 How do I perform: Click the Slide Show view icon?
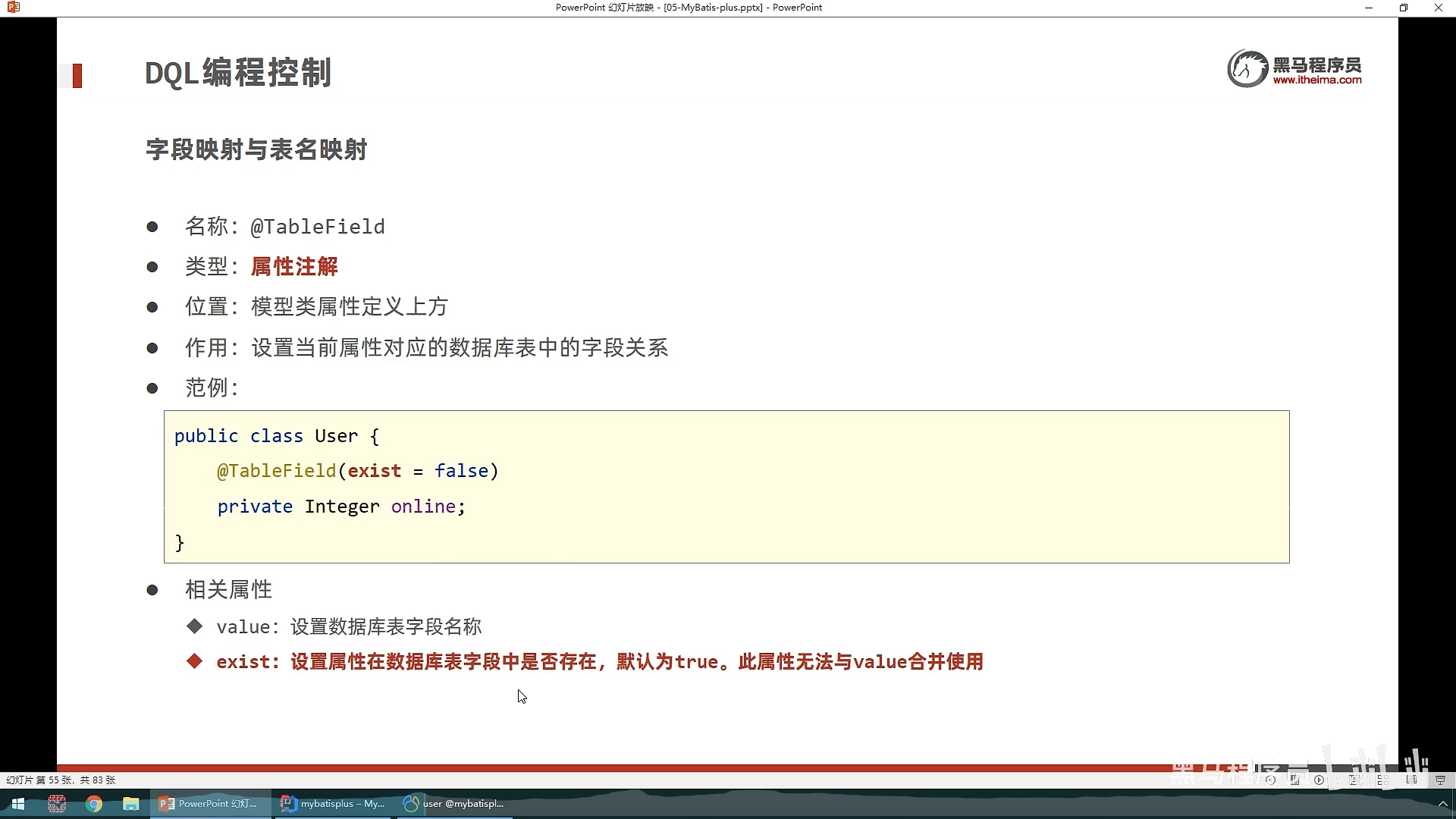pos(1440,780)
